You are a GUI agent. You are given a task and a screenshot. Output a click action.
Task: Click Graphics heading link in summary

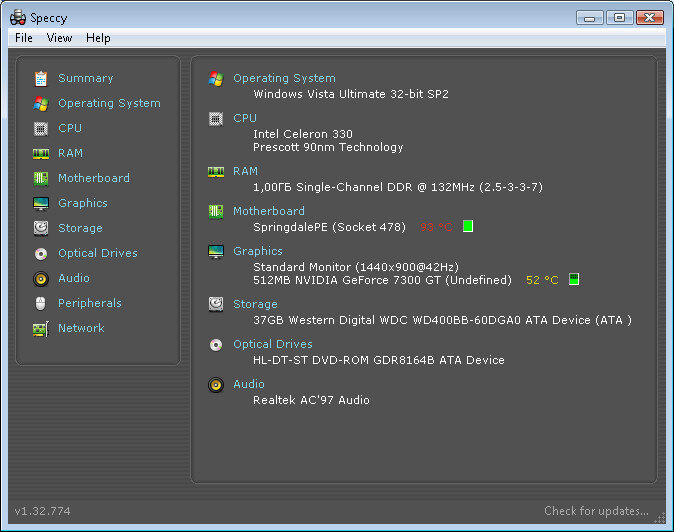click(257, 251)
